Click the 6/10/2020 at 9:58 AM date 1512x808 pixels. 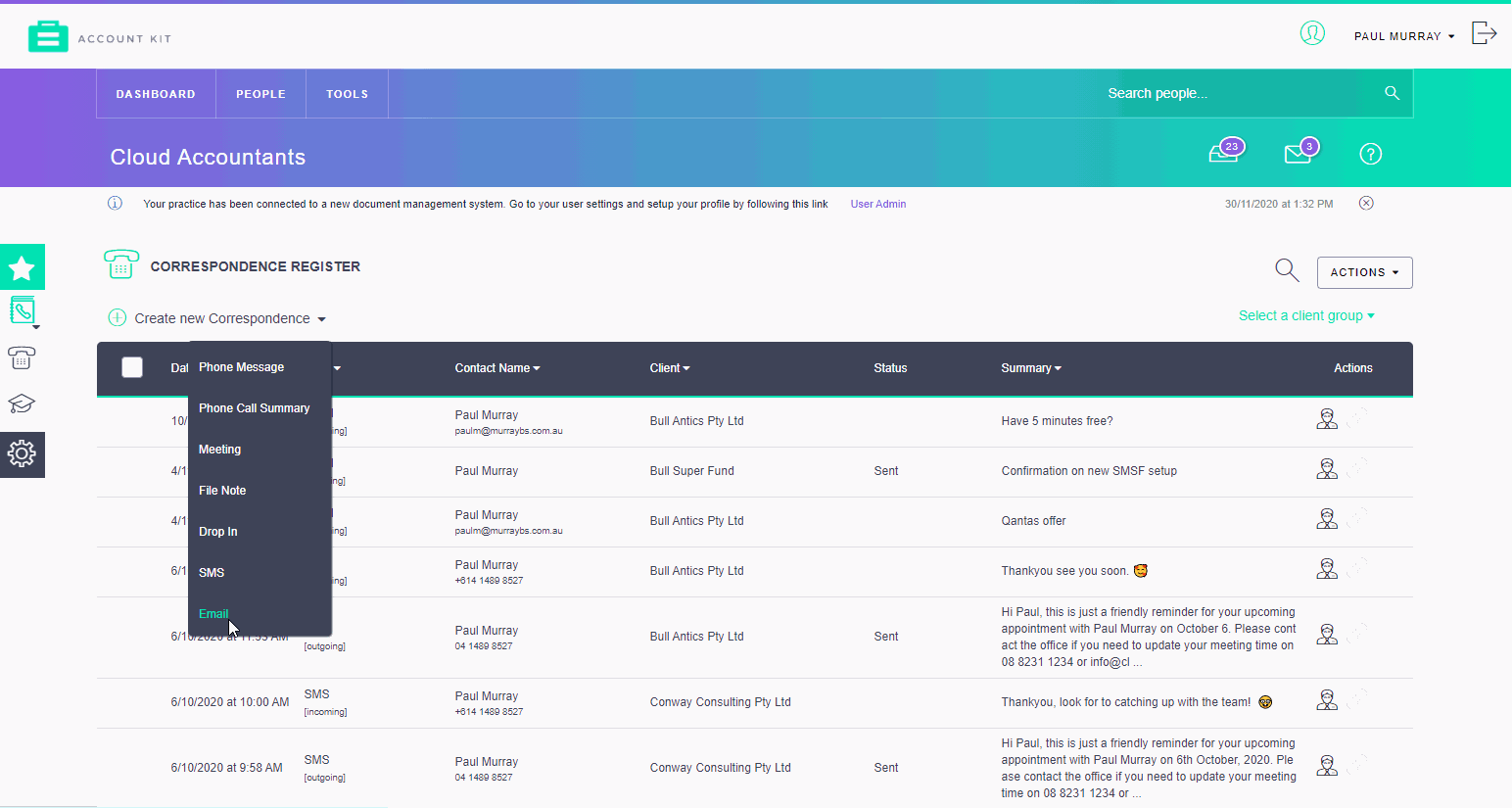click(226, 768)
